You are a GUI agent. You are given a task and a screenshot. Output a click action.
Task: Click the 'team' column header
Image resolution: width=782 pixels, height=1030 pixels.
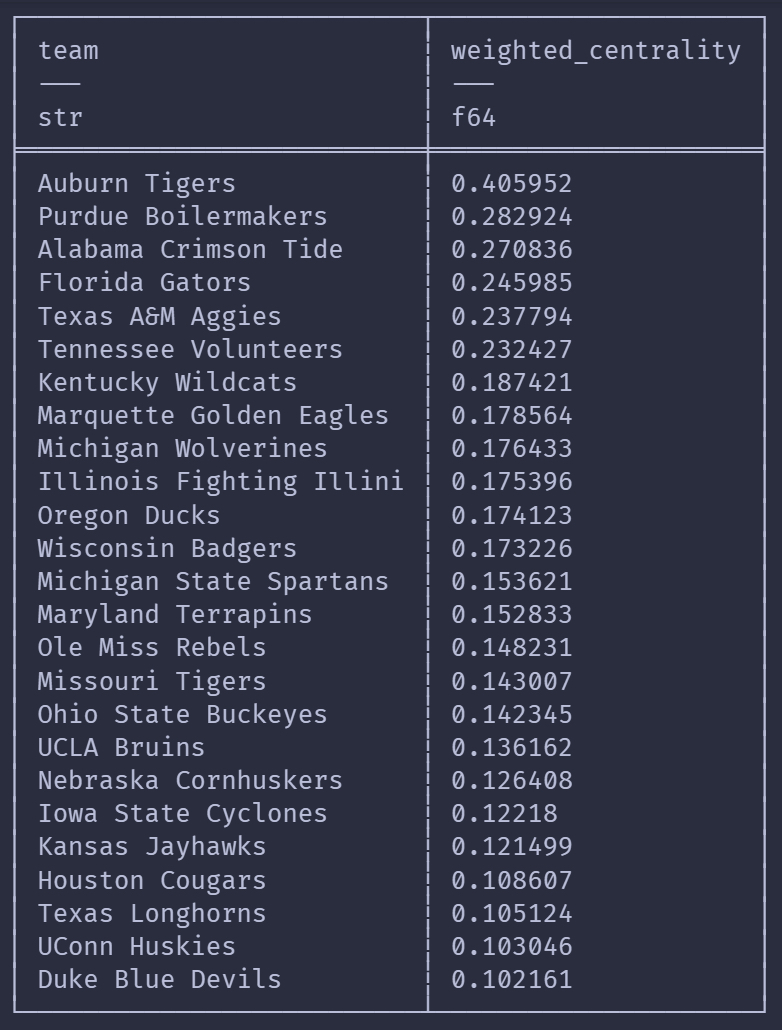[x=68, y=50]
